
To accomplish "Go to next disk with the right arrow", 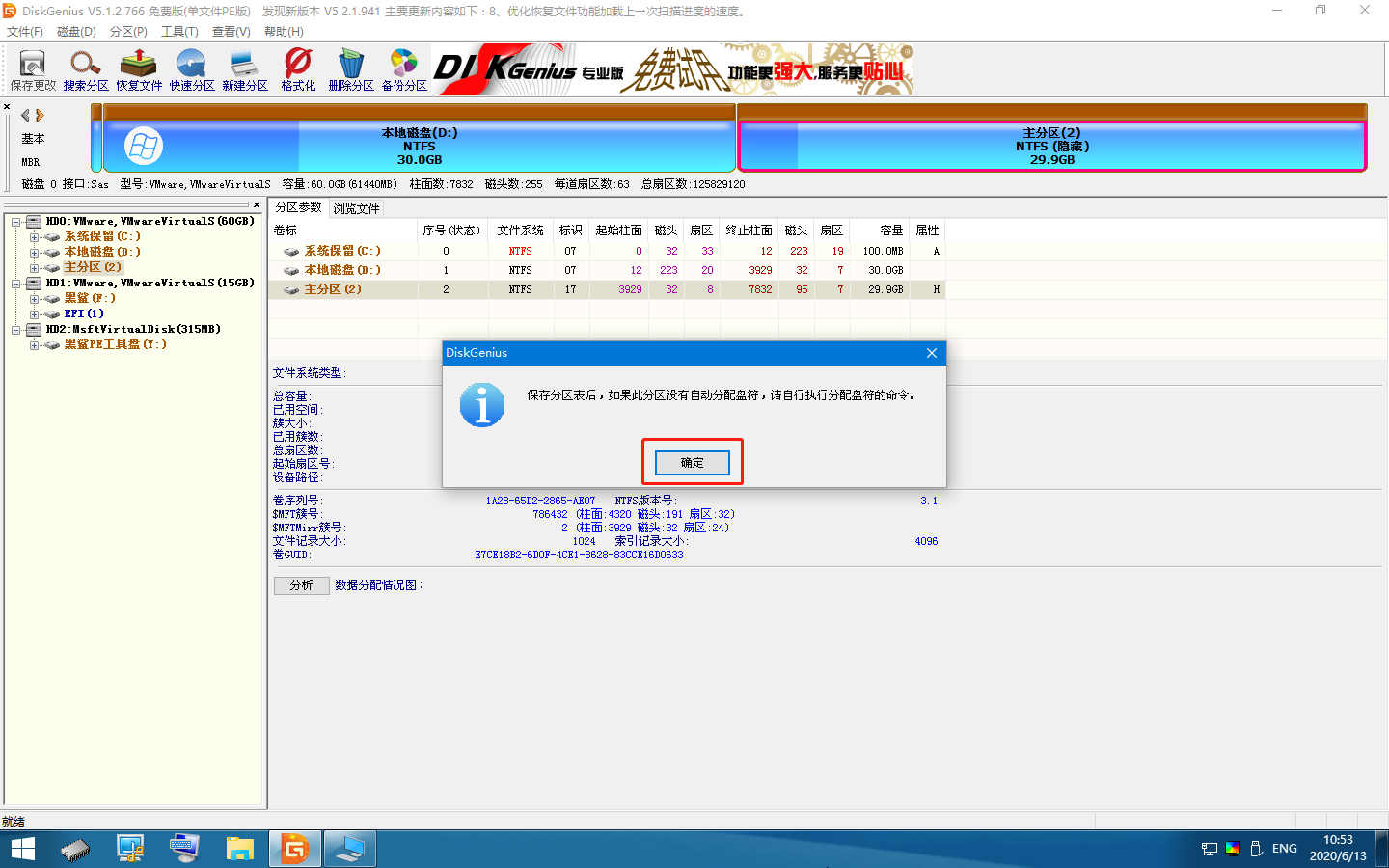I will (40, 115).
